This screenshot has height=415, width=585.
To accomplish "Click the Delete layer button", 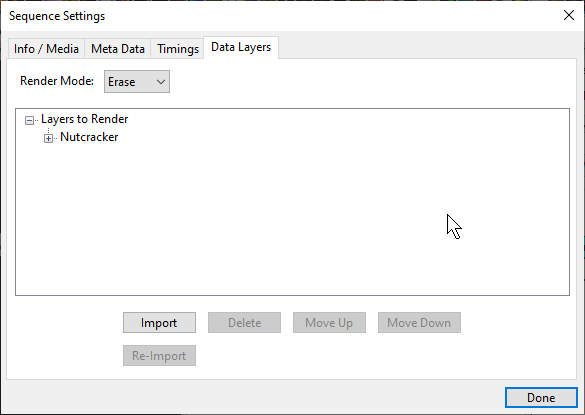I will pyautogui.click(x=244, y=322).
